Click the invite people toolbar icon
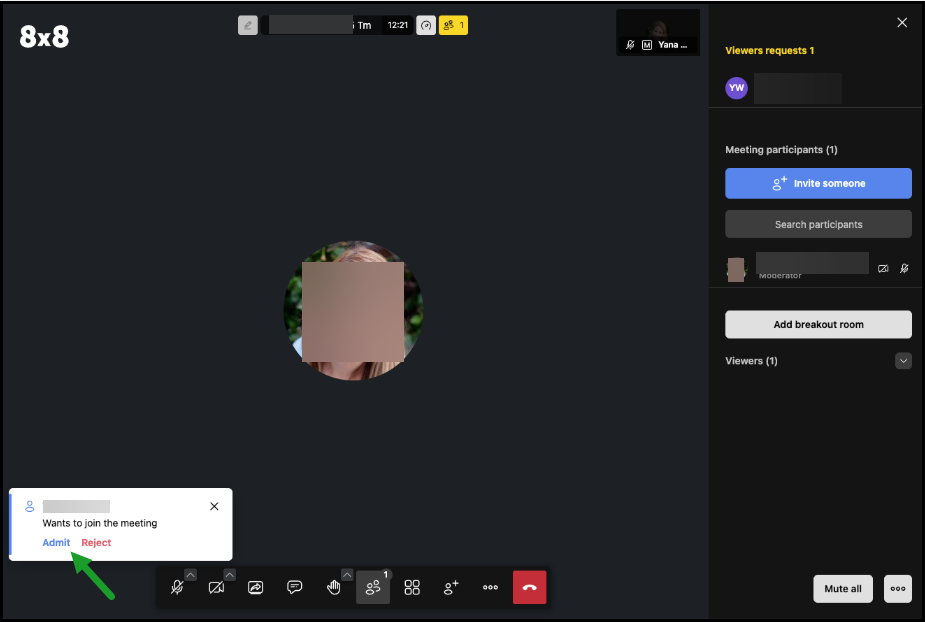This screenshot has width=925, height=622. [x=451, y=588]
